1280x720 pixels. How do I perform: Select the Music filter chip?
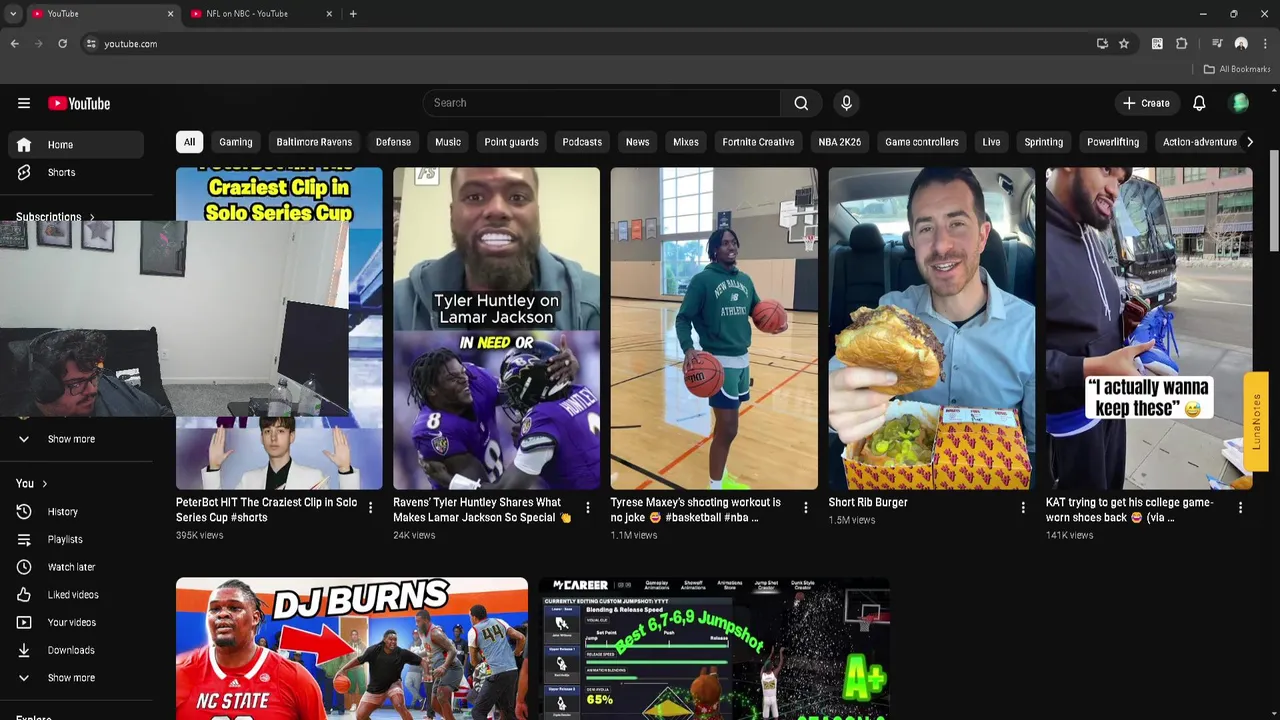[x=448, y=142]
